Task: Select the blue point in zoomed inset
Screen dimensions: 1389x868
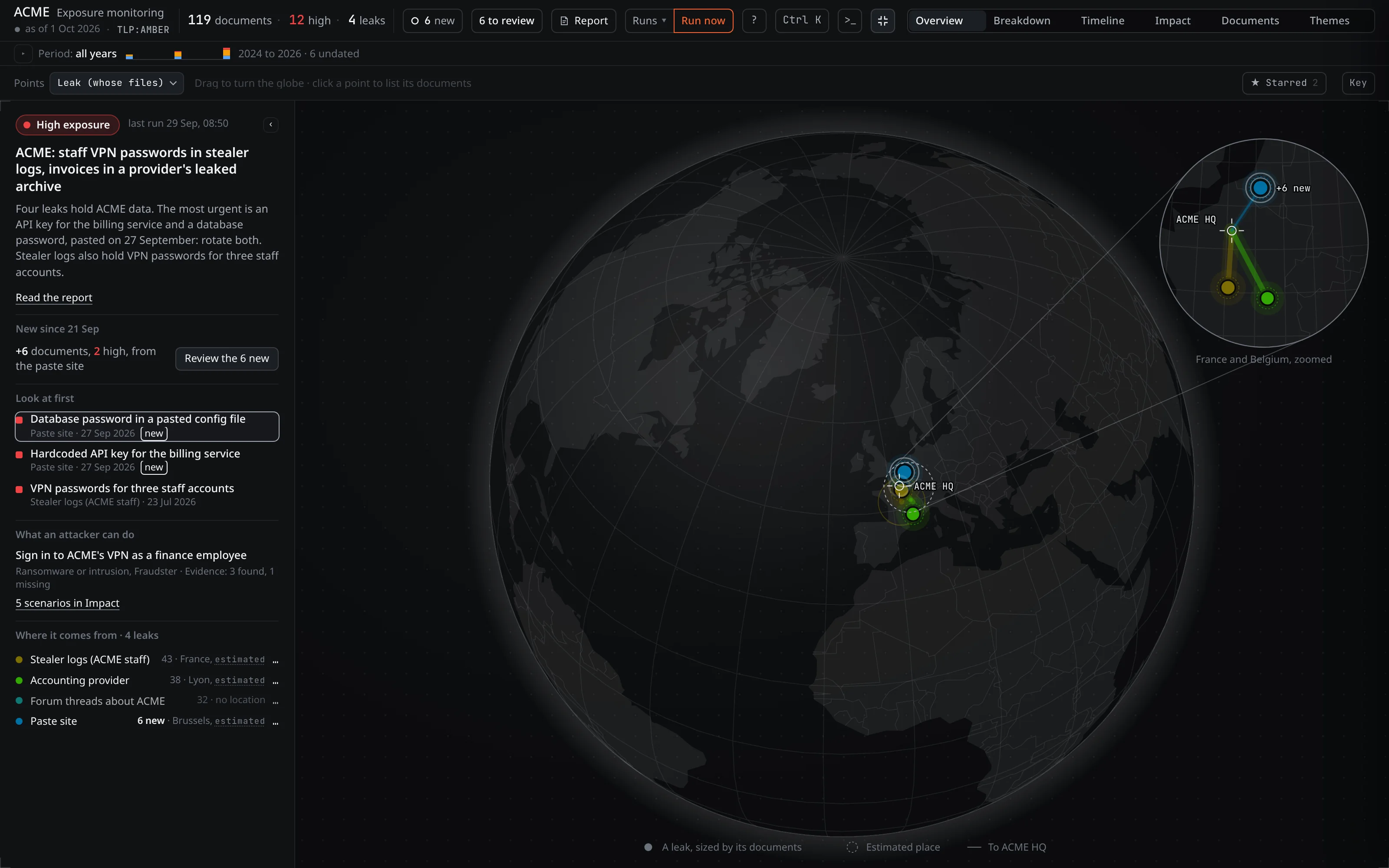Action: [x=1260, y=188]
